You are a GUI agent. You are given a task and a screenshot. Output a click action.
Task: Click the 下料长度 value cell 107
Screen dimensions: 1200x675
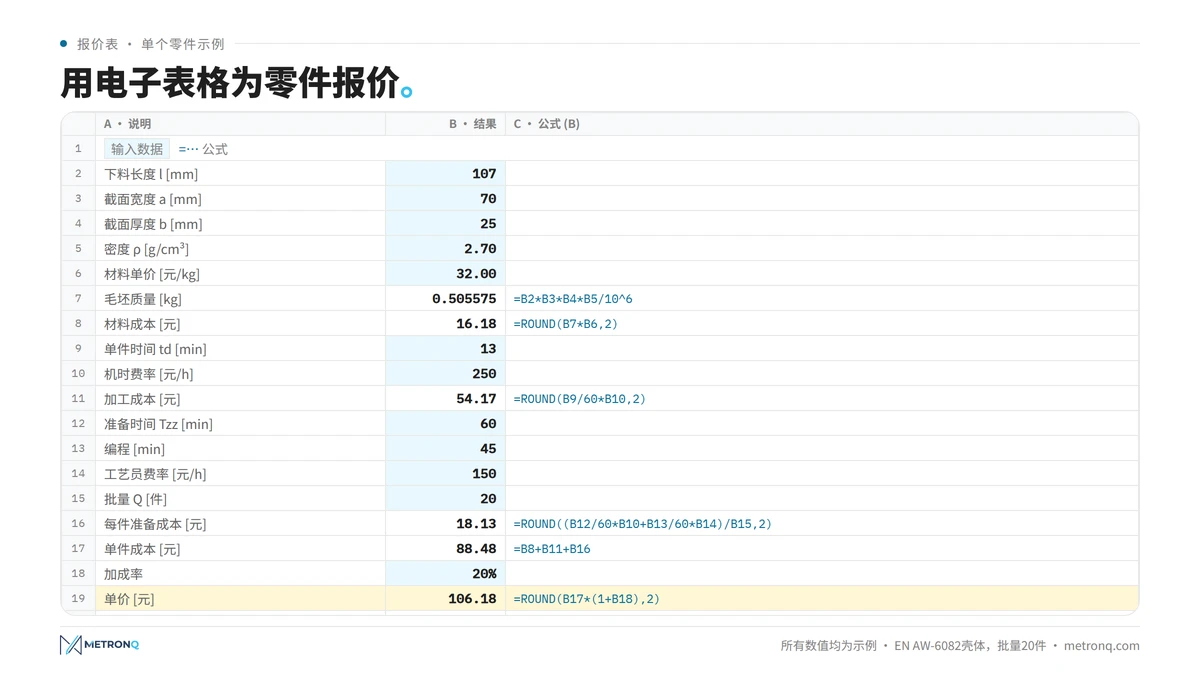[x=445, y=174]
